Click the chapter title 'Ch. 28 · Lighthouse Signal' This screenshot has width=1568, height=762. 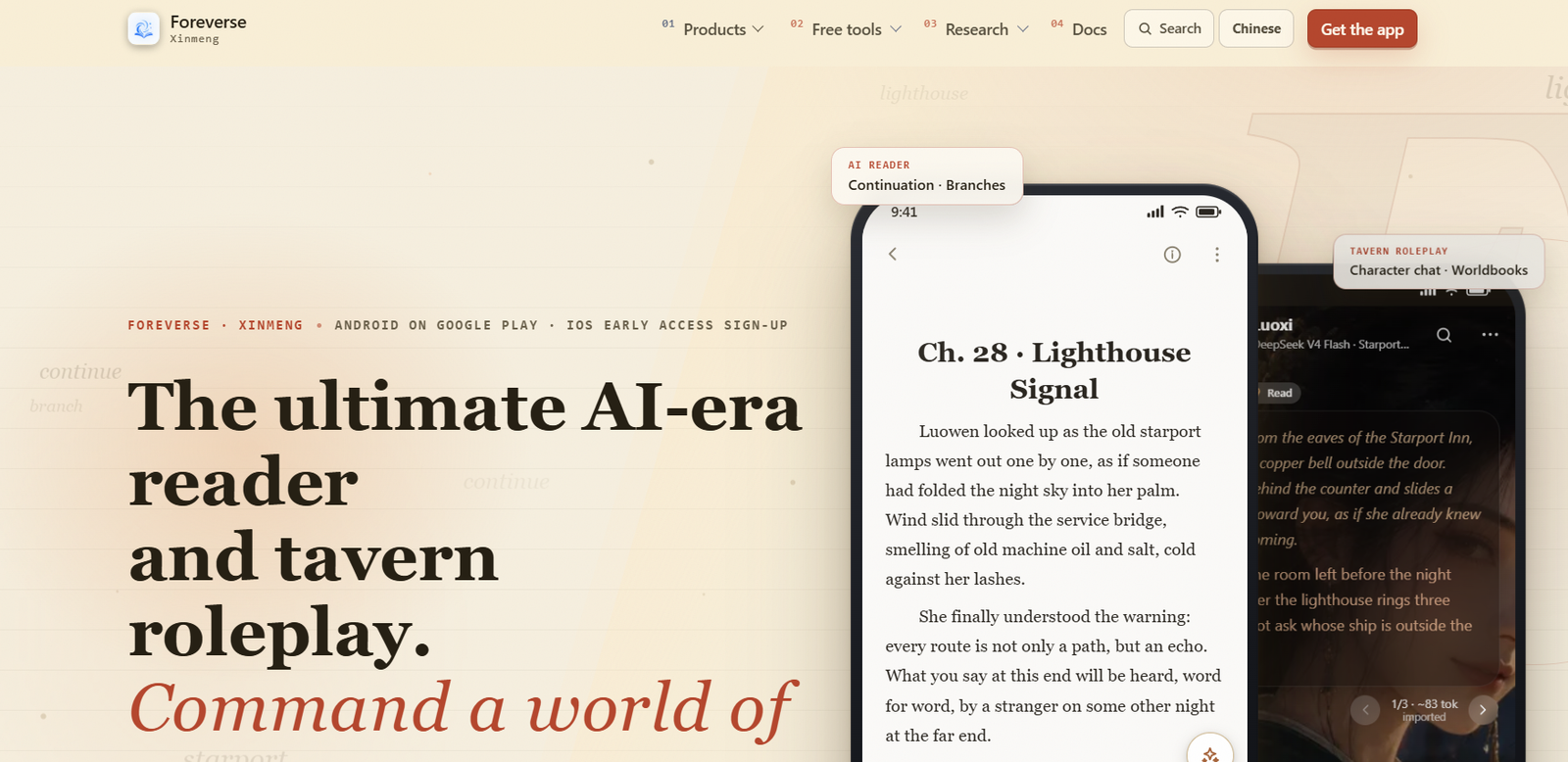tap(1054, 370)
